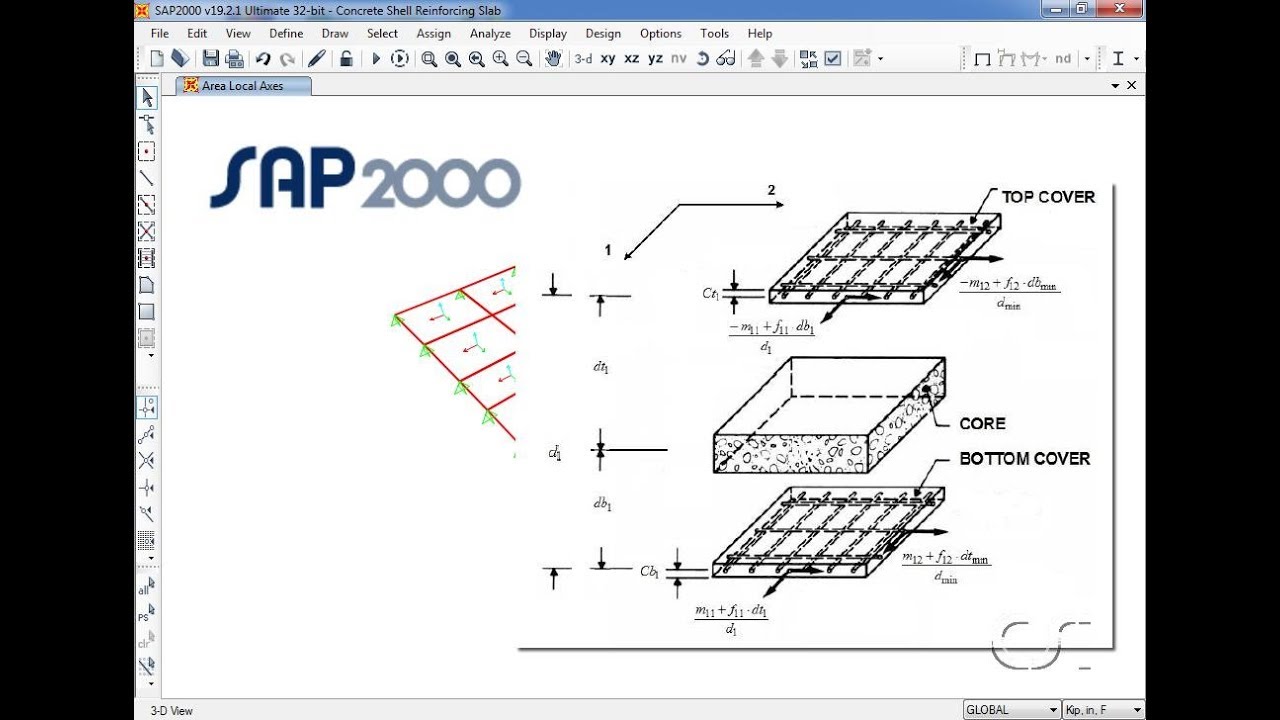Viewport: 1280px width, 720px height.
Task: Toggle the Lock/Unlock Model padlock
Action: coord(345,59)
